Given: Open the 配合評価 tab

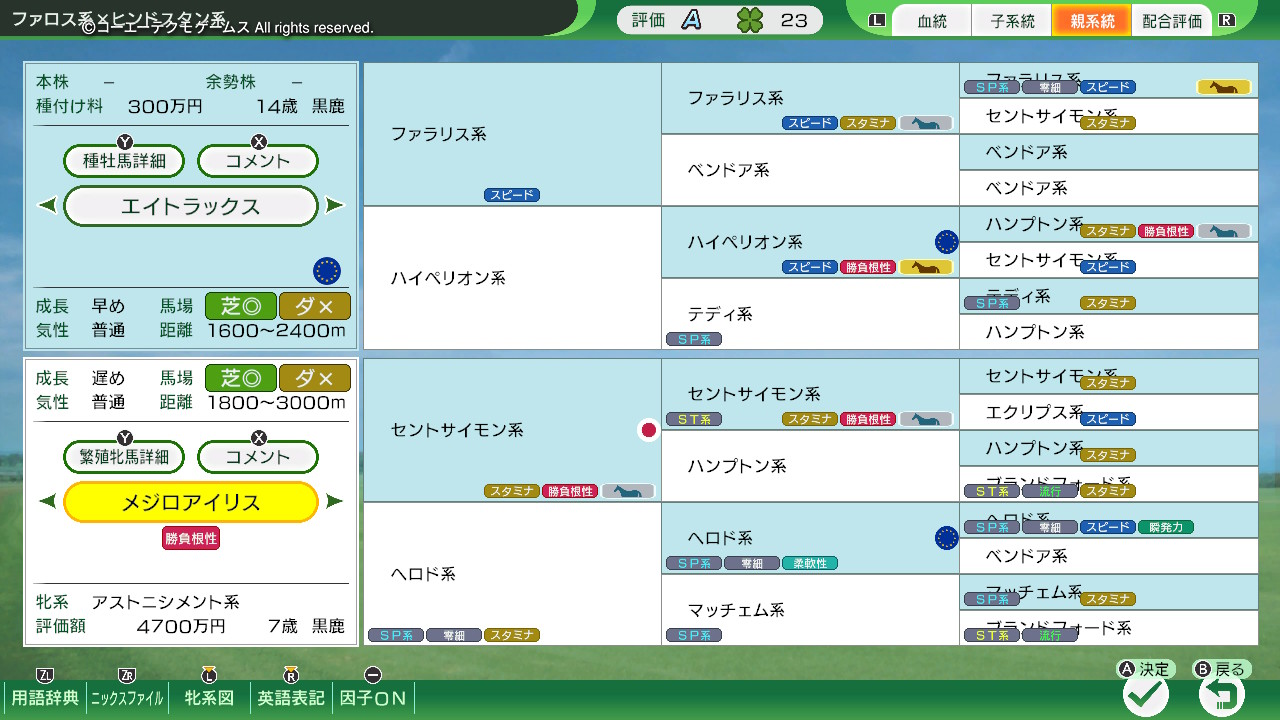Looking at the screenshot, I should 1171,21.
